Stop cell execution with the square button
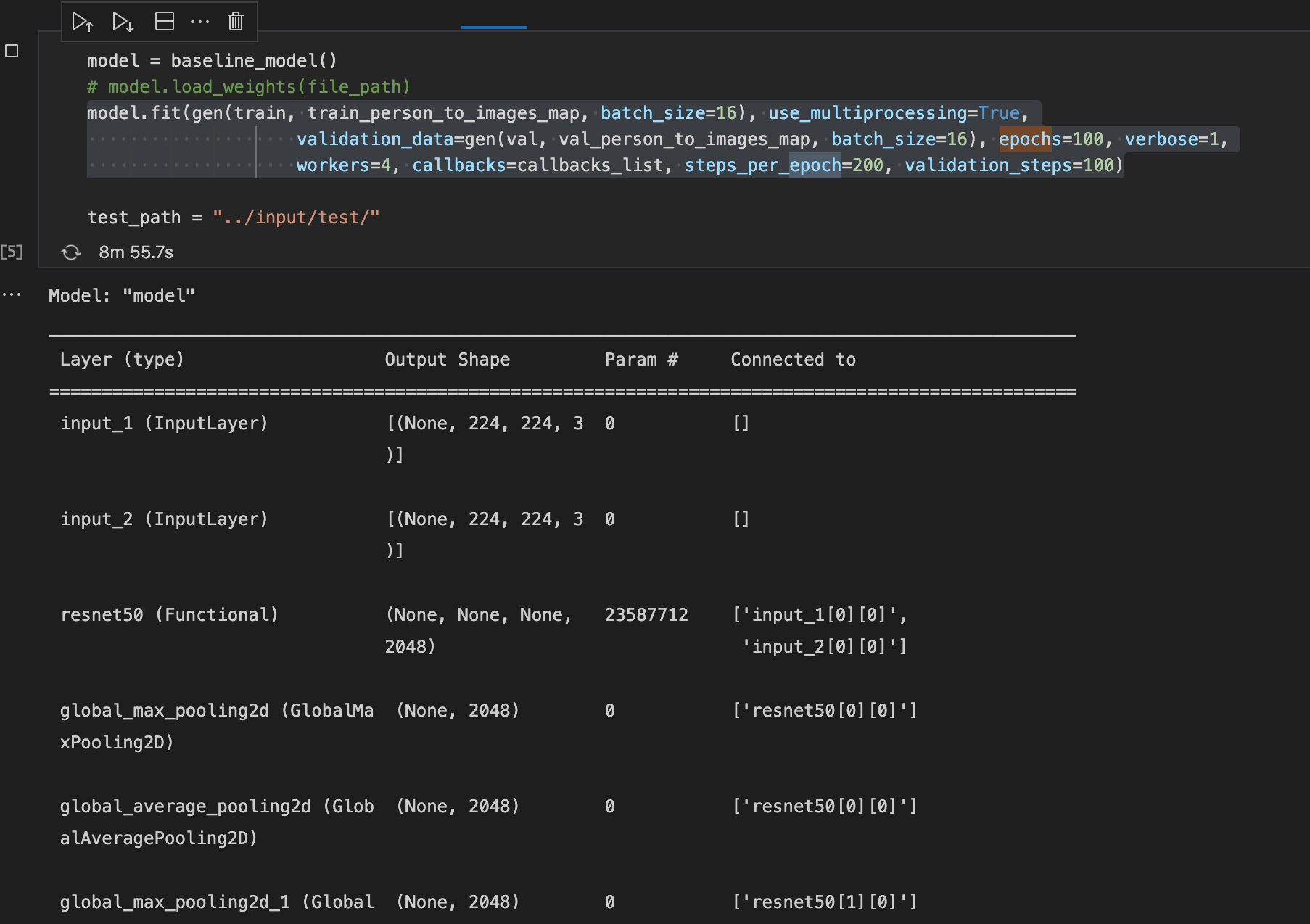Viewport: 1310px width, 924px height. (x=12, y=51)
